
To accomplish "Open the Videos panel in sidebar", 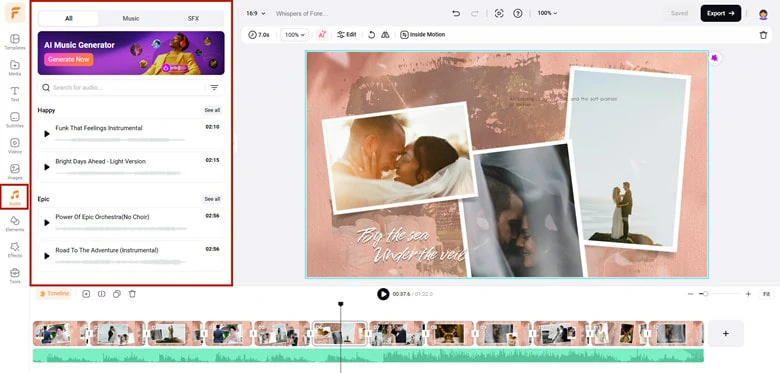I will point(14,146).
